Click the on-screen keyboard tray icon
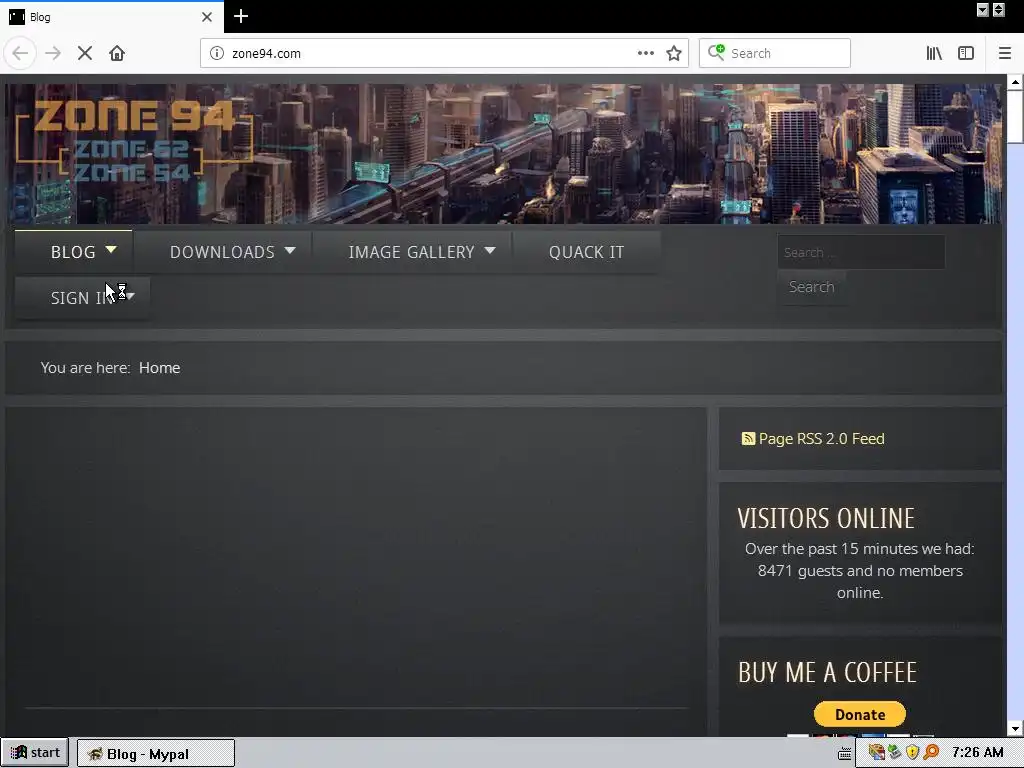 pos(844,754)
